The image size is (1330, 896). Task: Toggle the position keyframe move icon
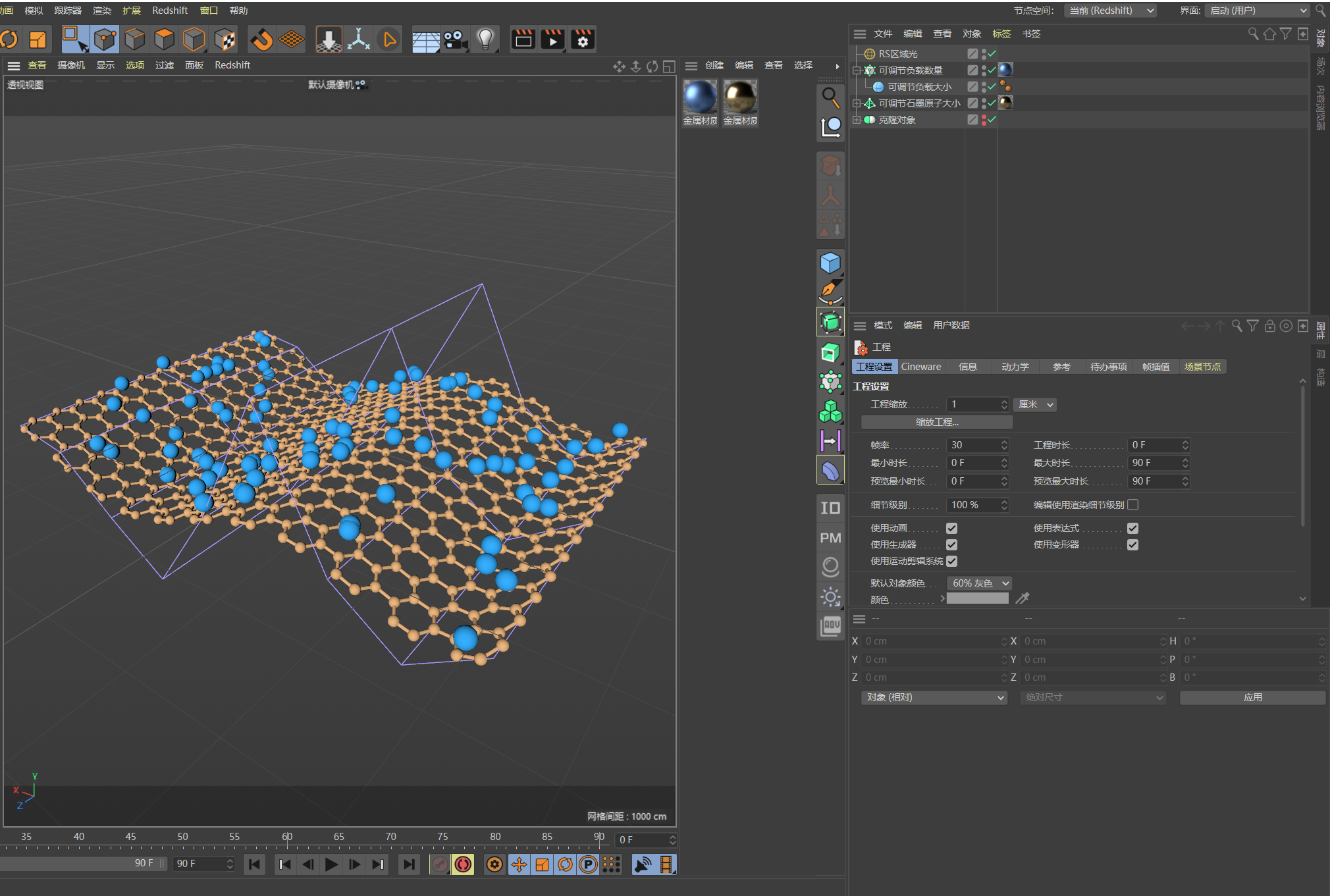(x=519, y=864)
